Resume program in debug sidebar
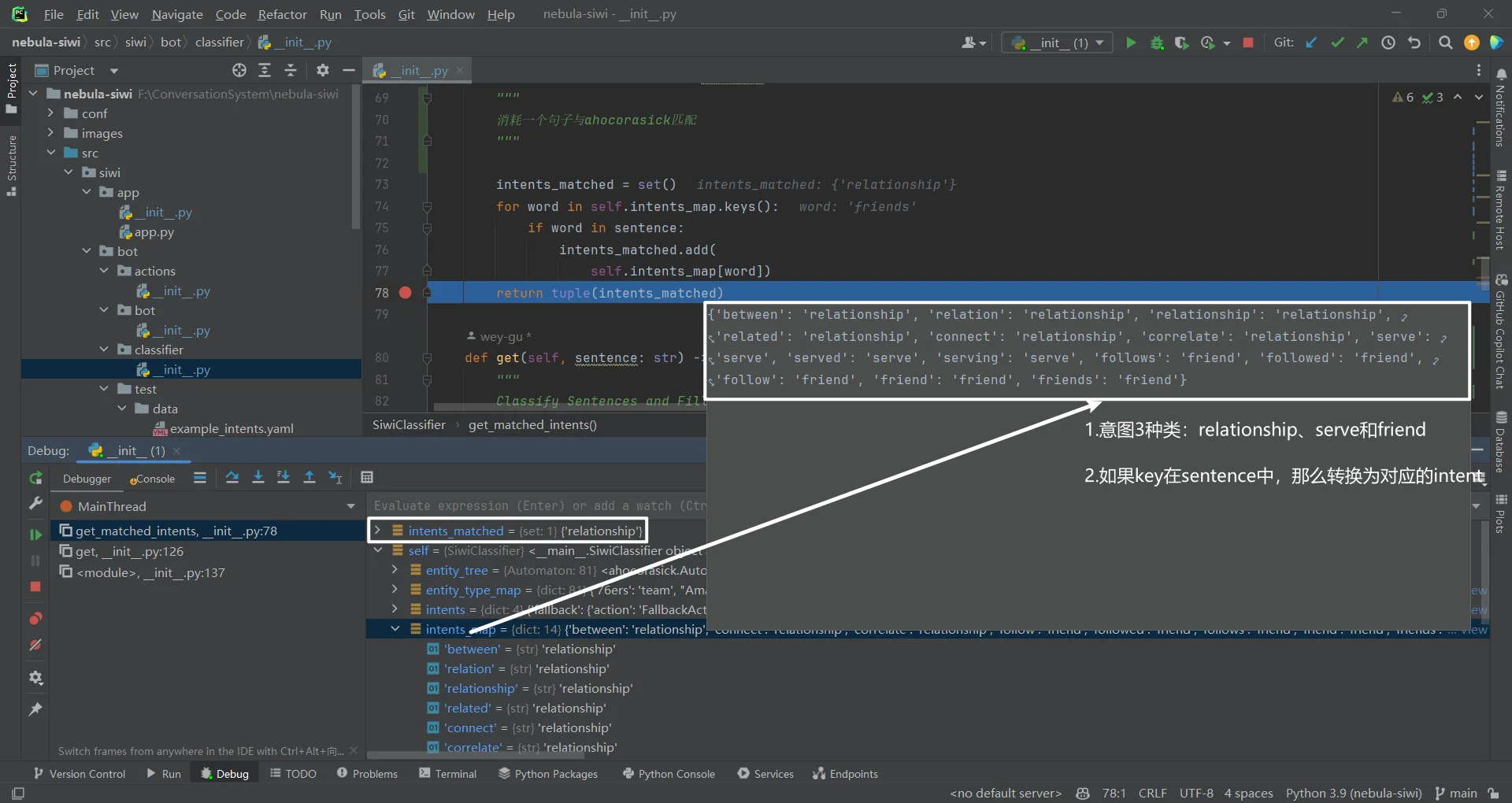This screenshot has height=803, width=1512. 35,535
